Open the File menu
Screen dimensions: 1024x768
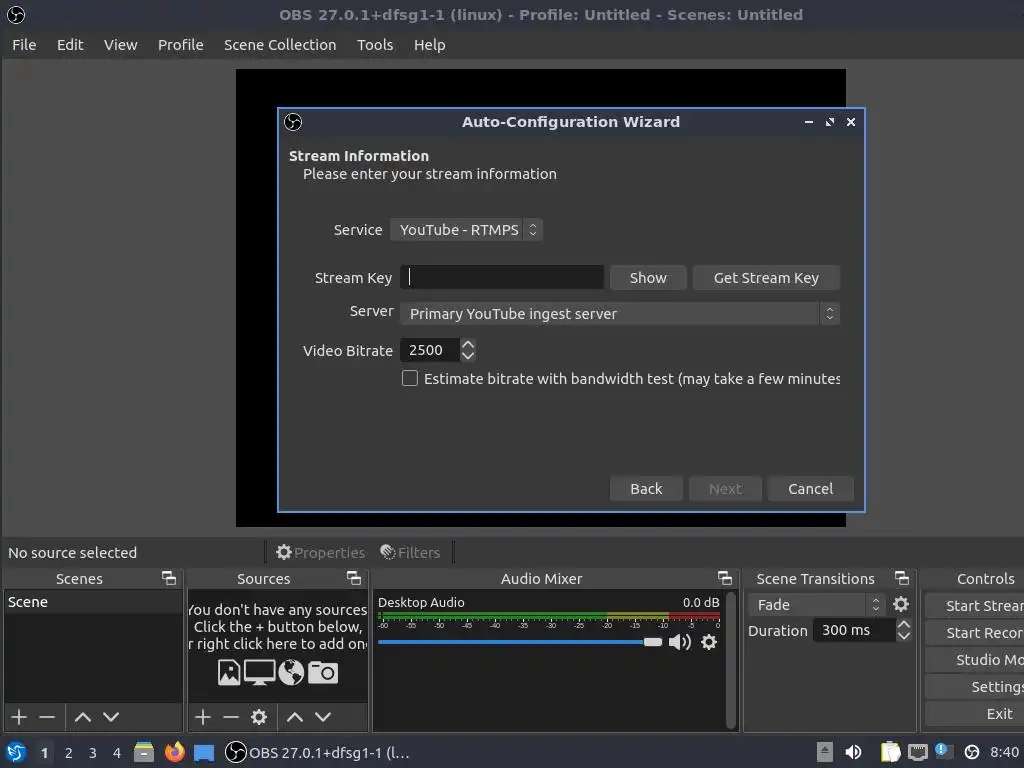pyautogui.click(x=24, y=44)
